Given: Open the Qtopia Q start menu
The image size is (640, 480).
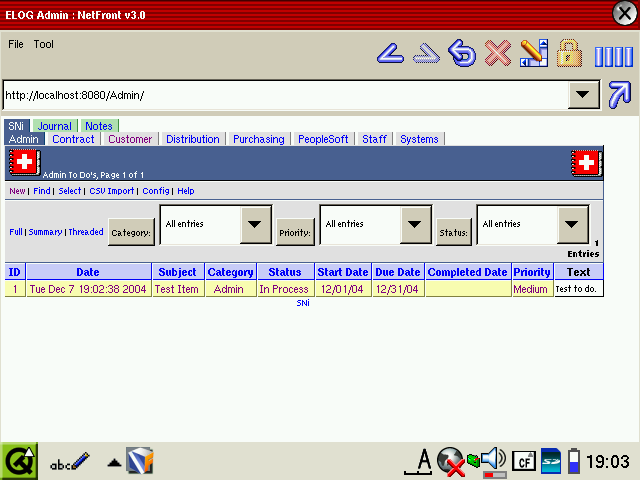Looking at the screenshot, I should [x=19, y=461].
